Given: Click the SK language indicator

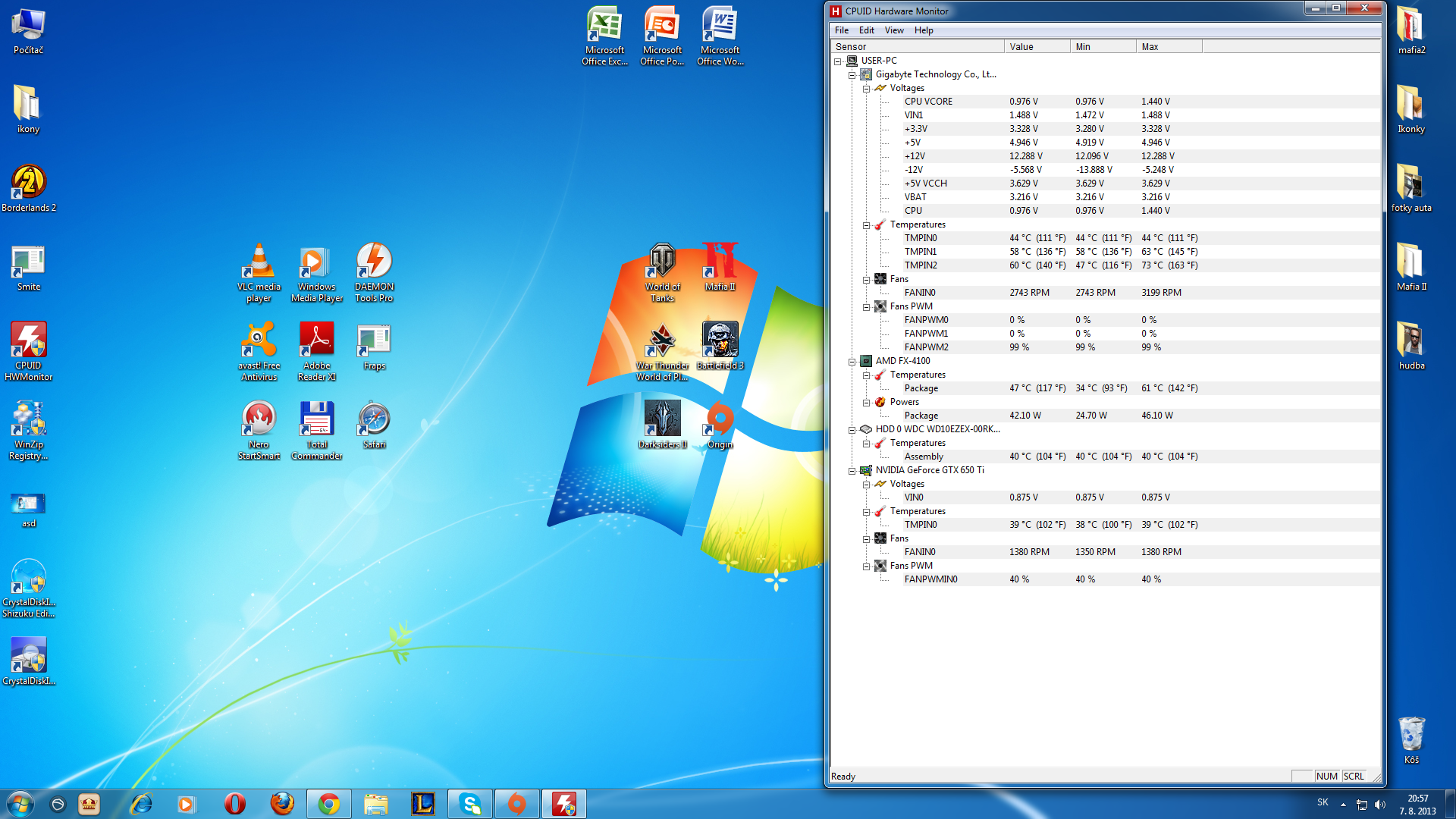Looking at the screenshot, I should pos(1323,802).
